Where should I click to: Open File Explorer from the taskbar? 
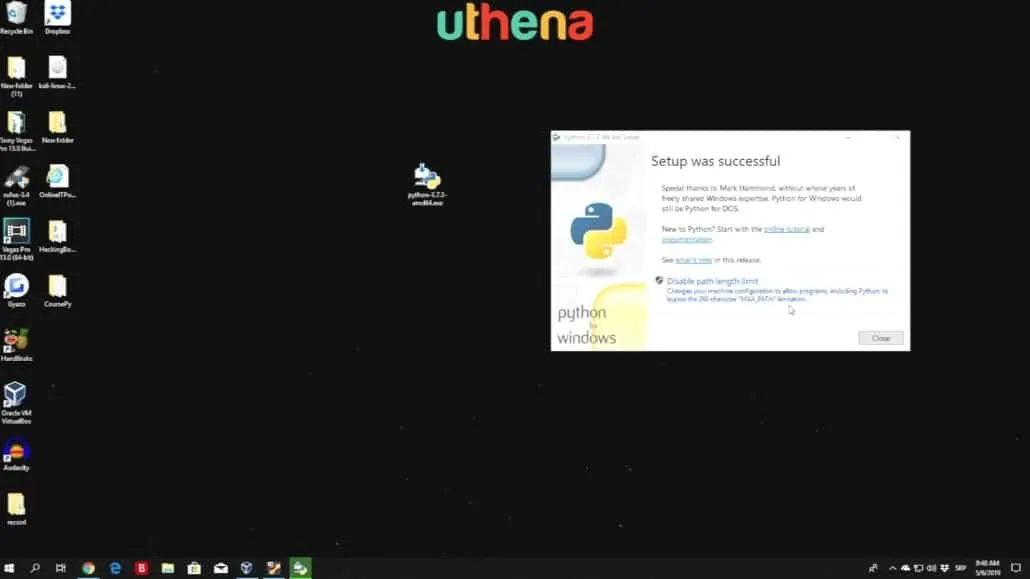[x=168, y=568]
